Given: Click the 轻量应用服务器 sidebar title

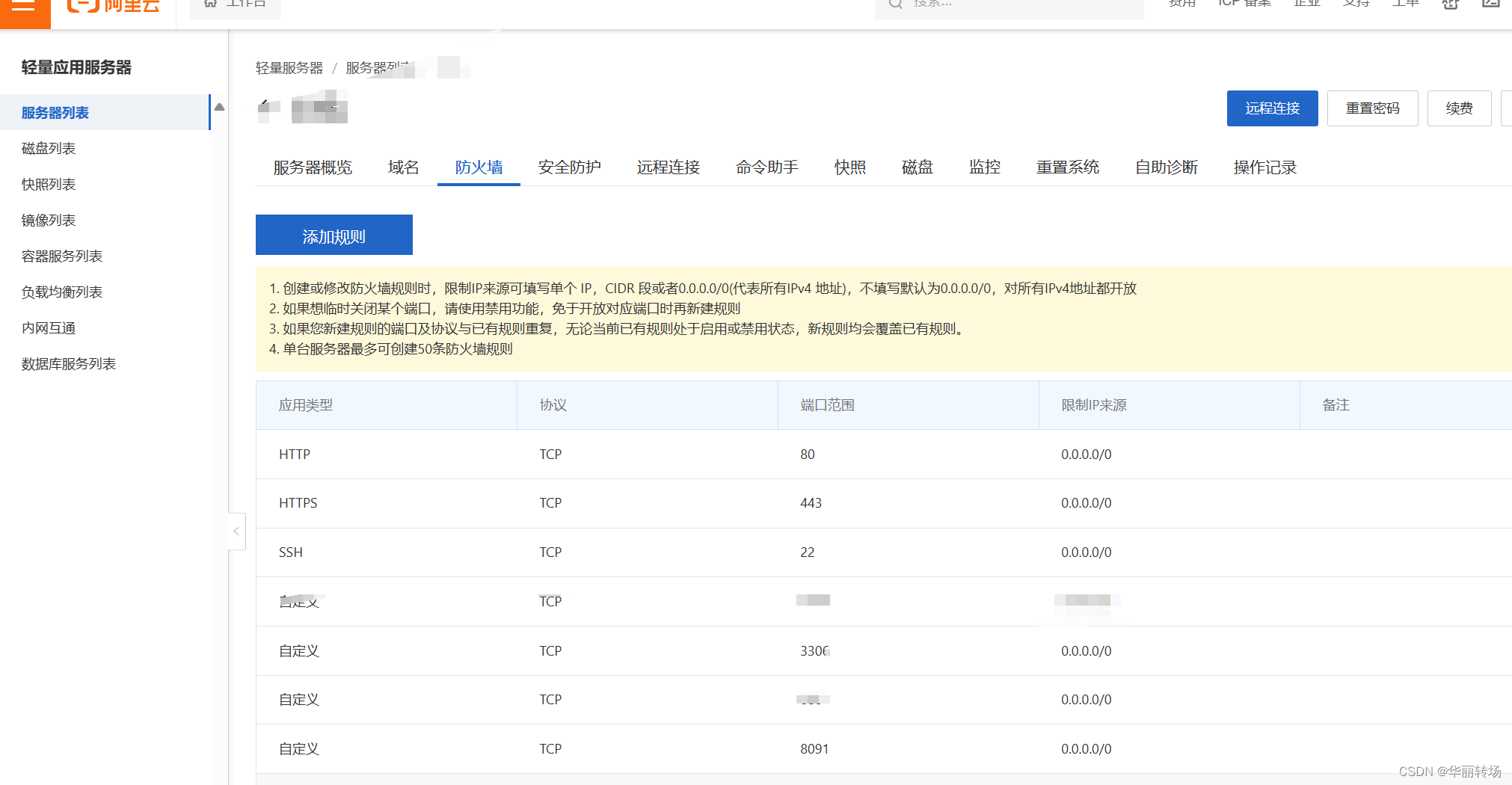Looking at the screenshot, I should pos(76,67).
